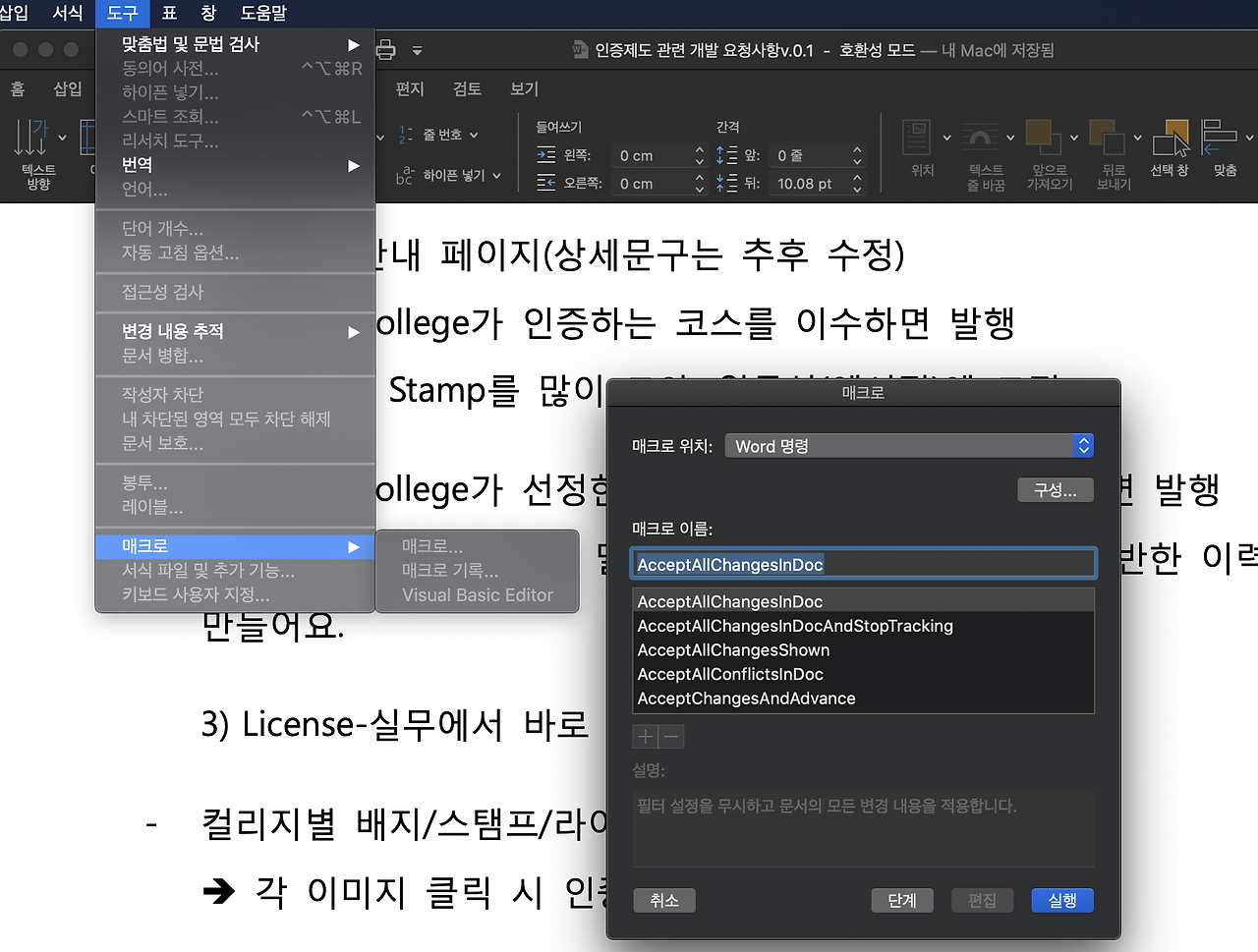Screen dimensions: 1258x952
Task: Click the 구성... button in the macro dialog
Action: pos(1056,489)
